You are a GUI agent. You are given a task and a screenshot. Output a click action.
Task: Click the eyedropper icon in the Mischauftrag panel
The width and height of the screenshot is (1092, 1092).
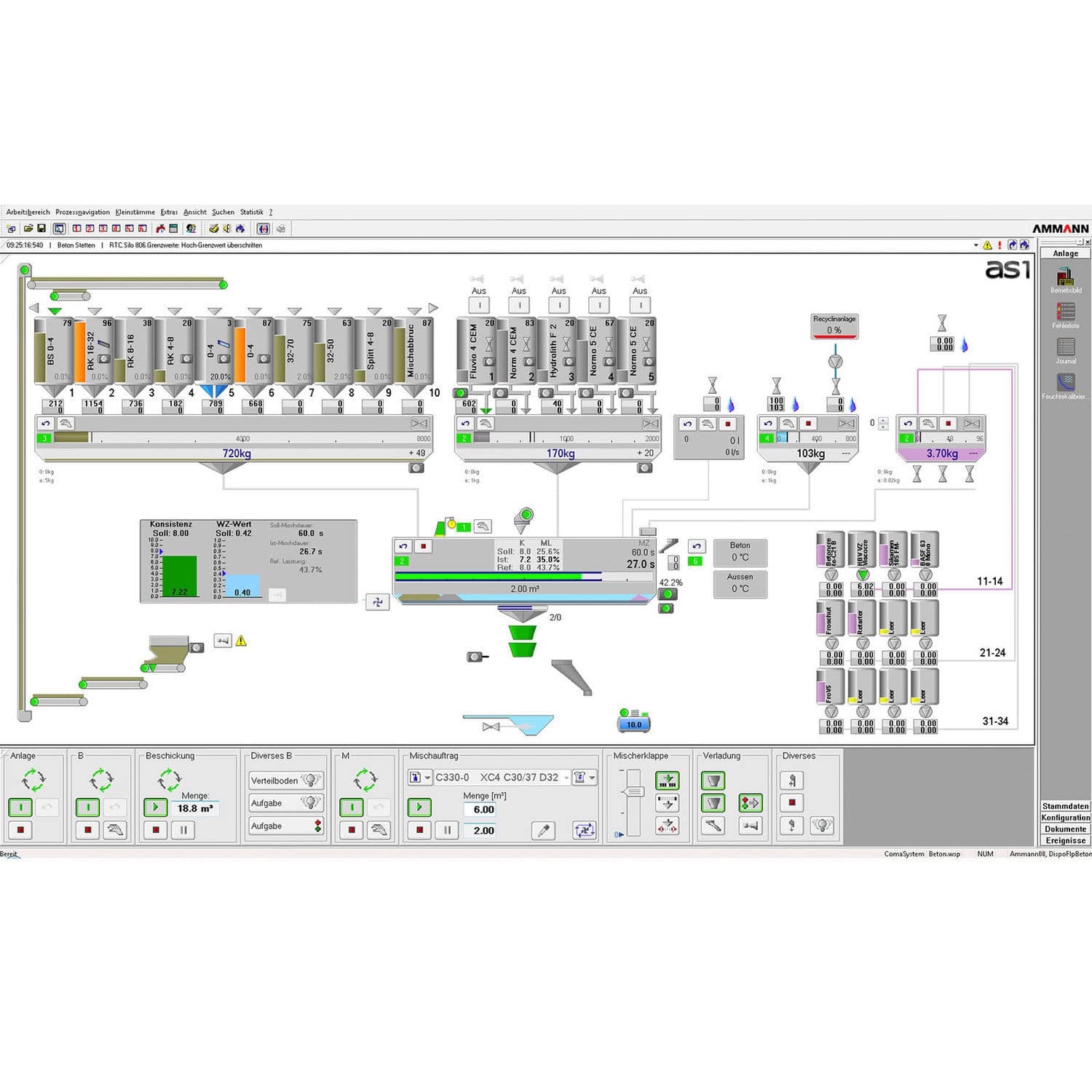pos(543,831)
